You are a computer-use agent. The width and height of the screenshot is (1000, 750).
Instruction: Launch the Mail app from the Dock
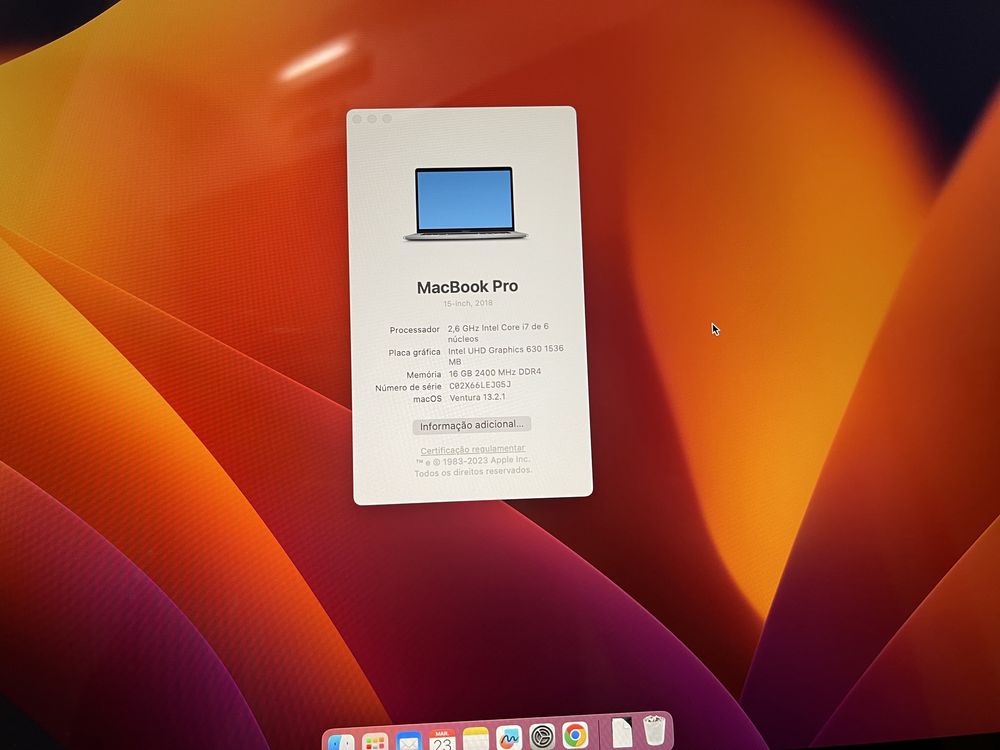(x=408, y=740)
